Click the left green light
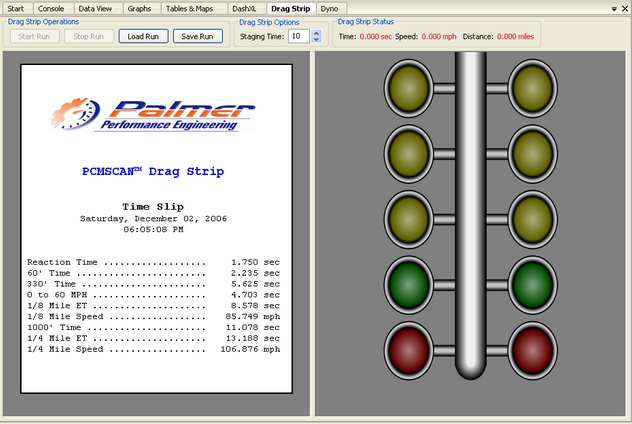This screenshot has height=424, width=632. (x=408, y=285)
